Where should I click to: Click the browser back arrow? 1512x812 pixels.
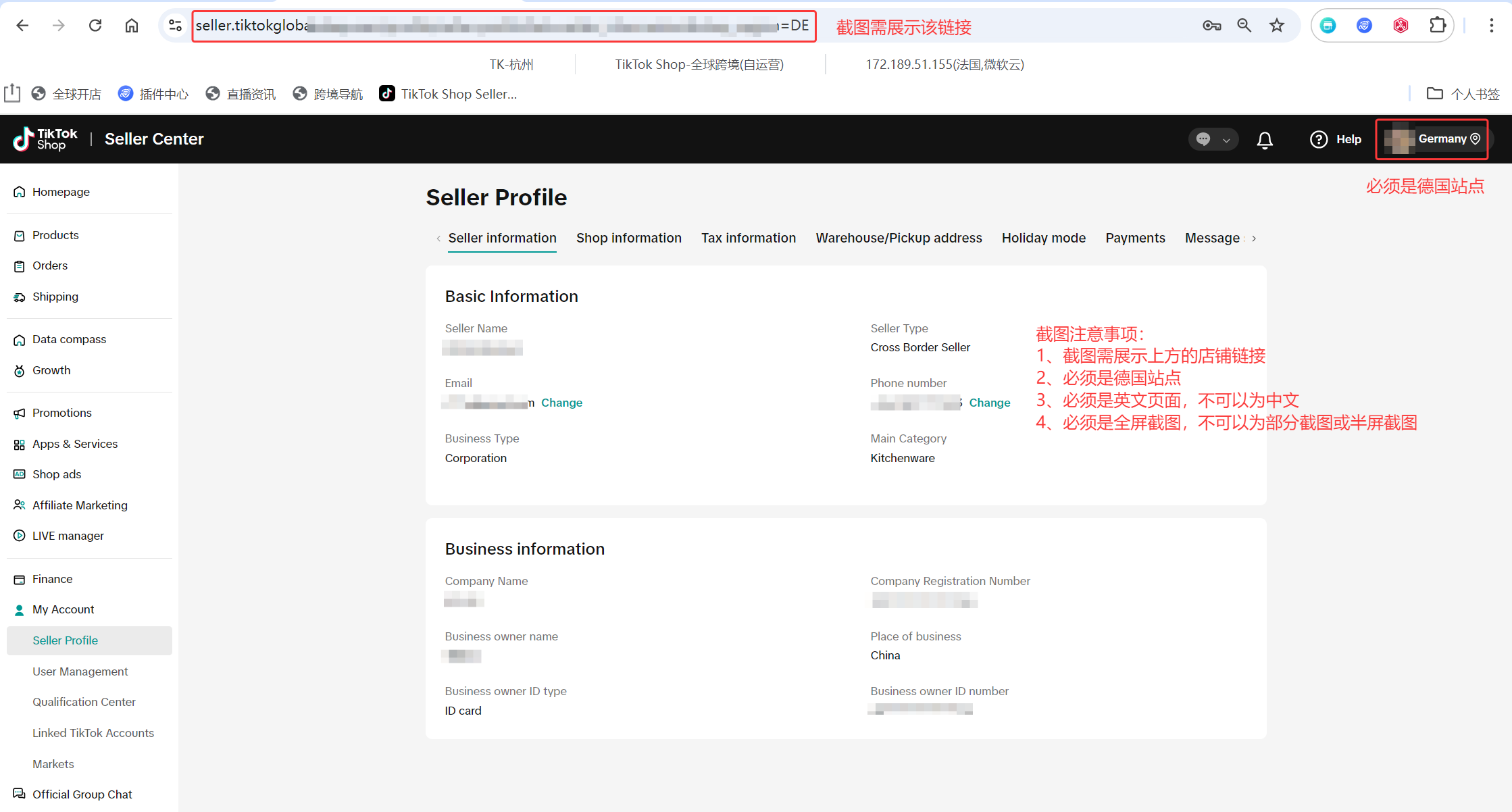click(22, 26)
